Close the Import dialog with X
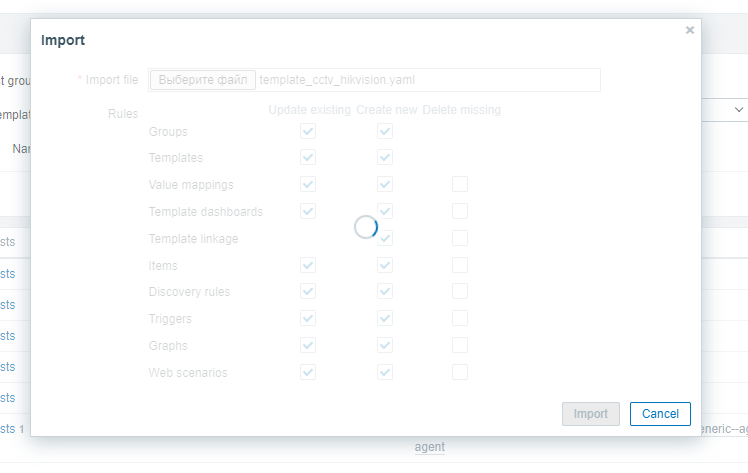Screen dimensions: 748x473 point(690,30)
